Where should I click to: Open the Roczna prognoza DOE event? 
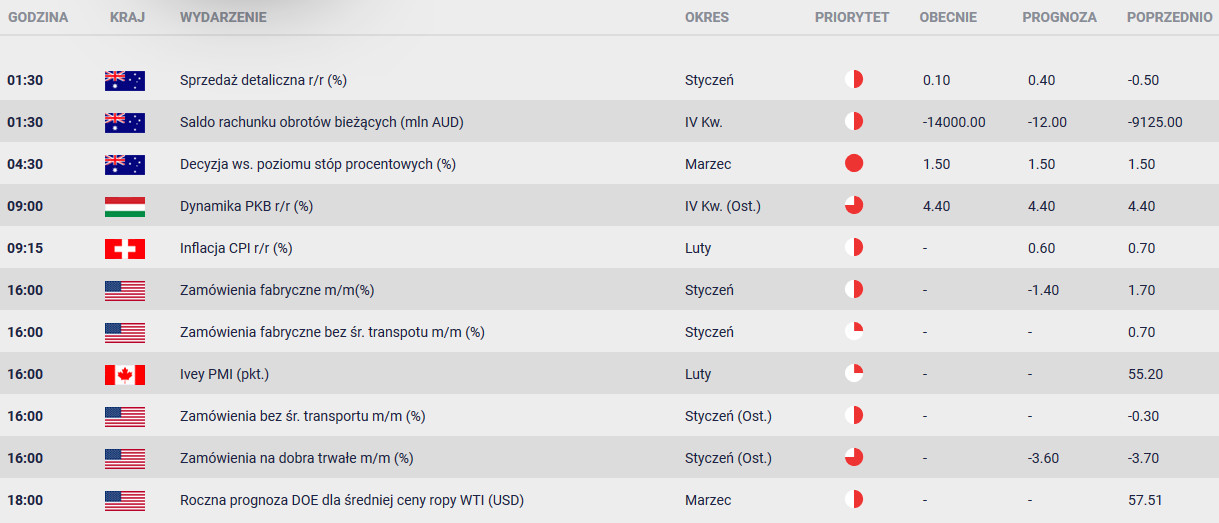click(x=351, y=500)
